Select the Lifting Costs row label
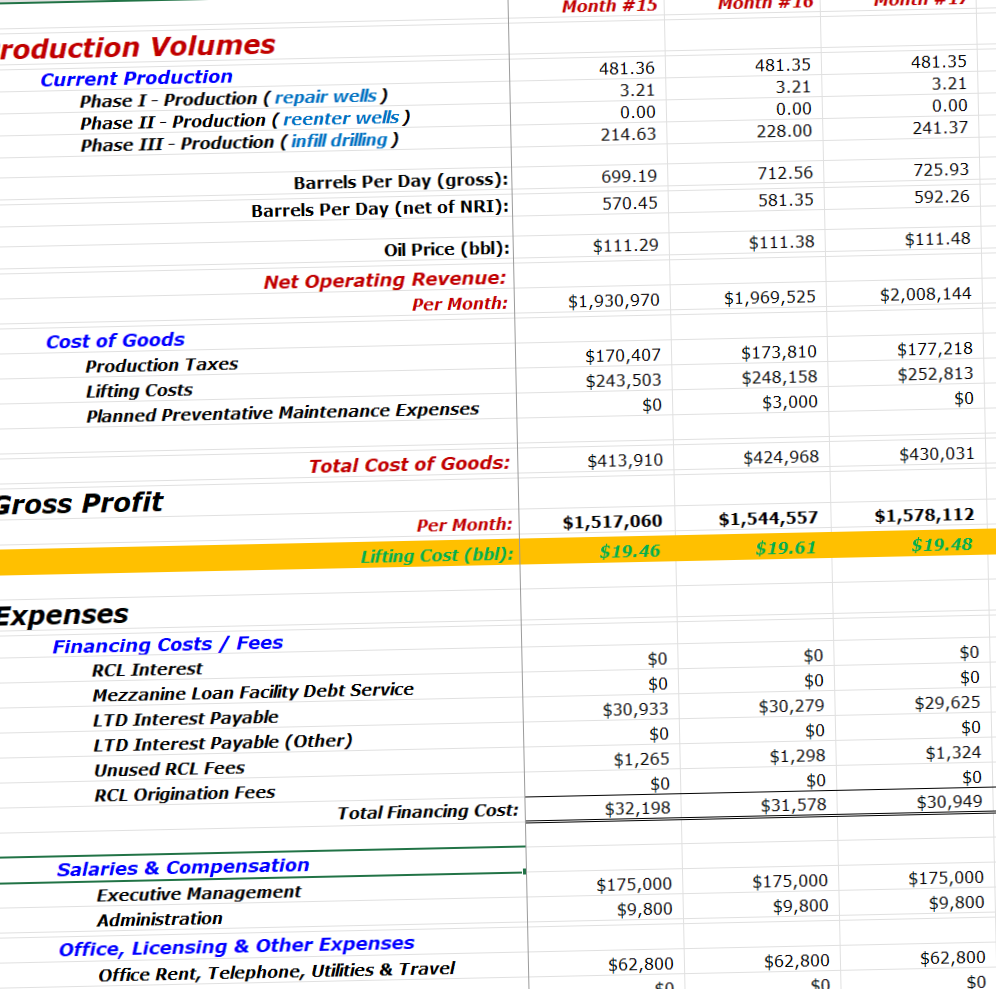This screenshot has width=996, height=989. pos(139,390)
